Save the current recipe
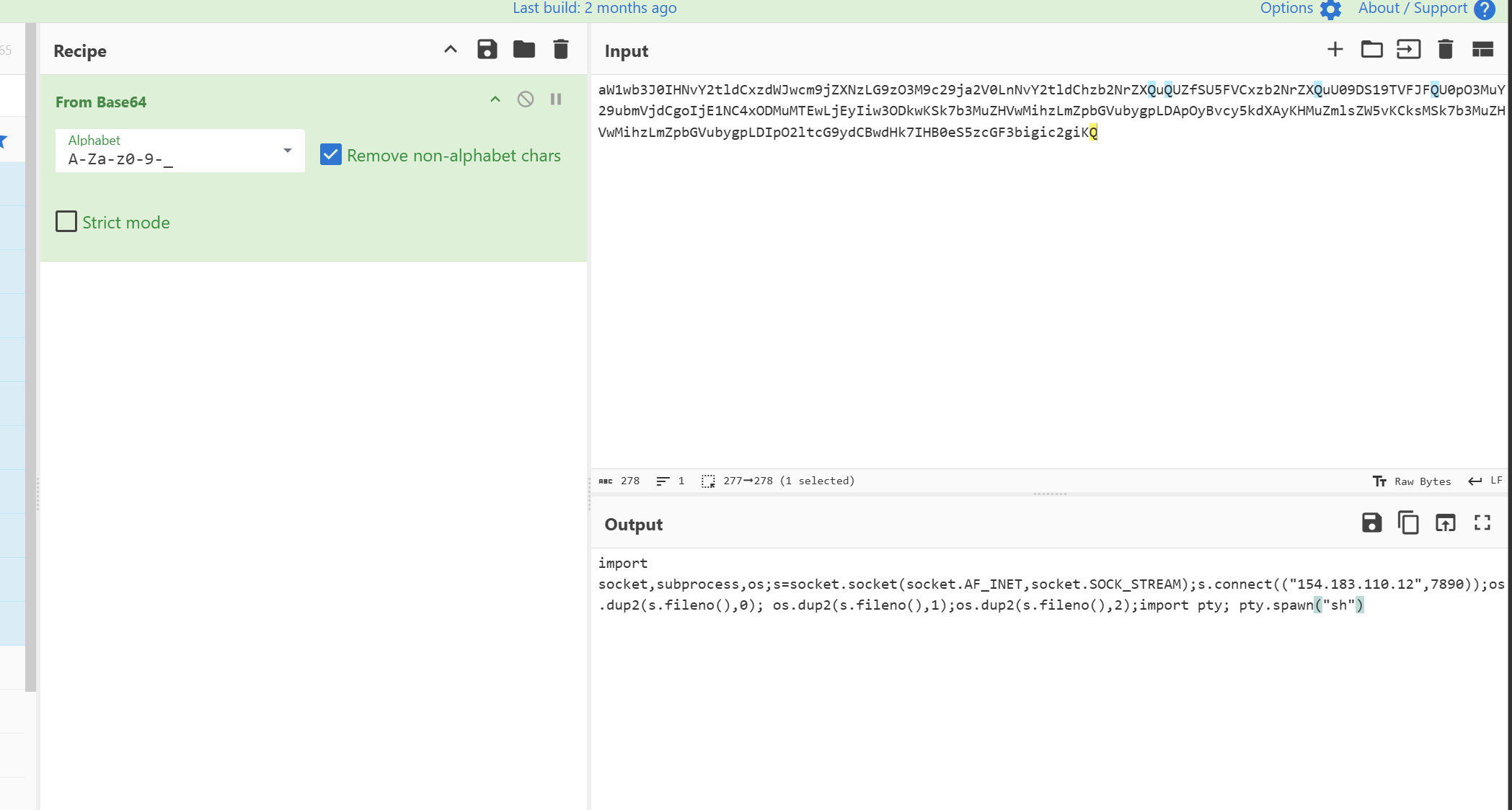The width and height of the screenshot is (1512, 810). (x=487, y=50)
